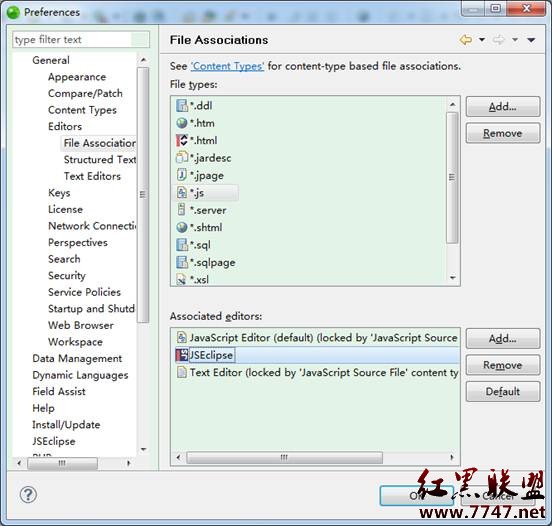Open Appearance preferences
This screenshot has height=526, width=552.
click(x=77, y=77)
